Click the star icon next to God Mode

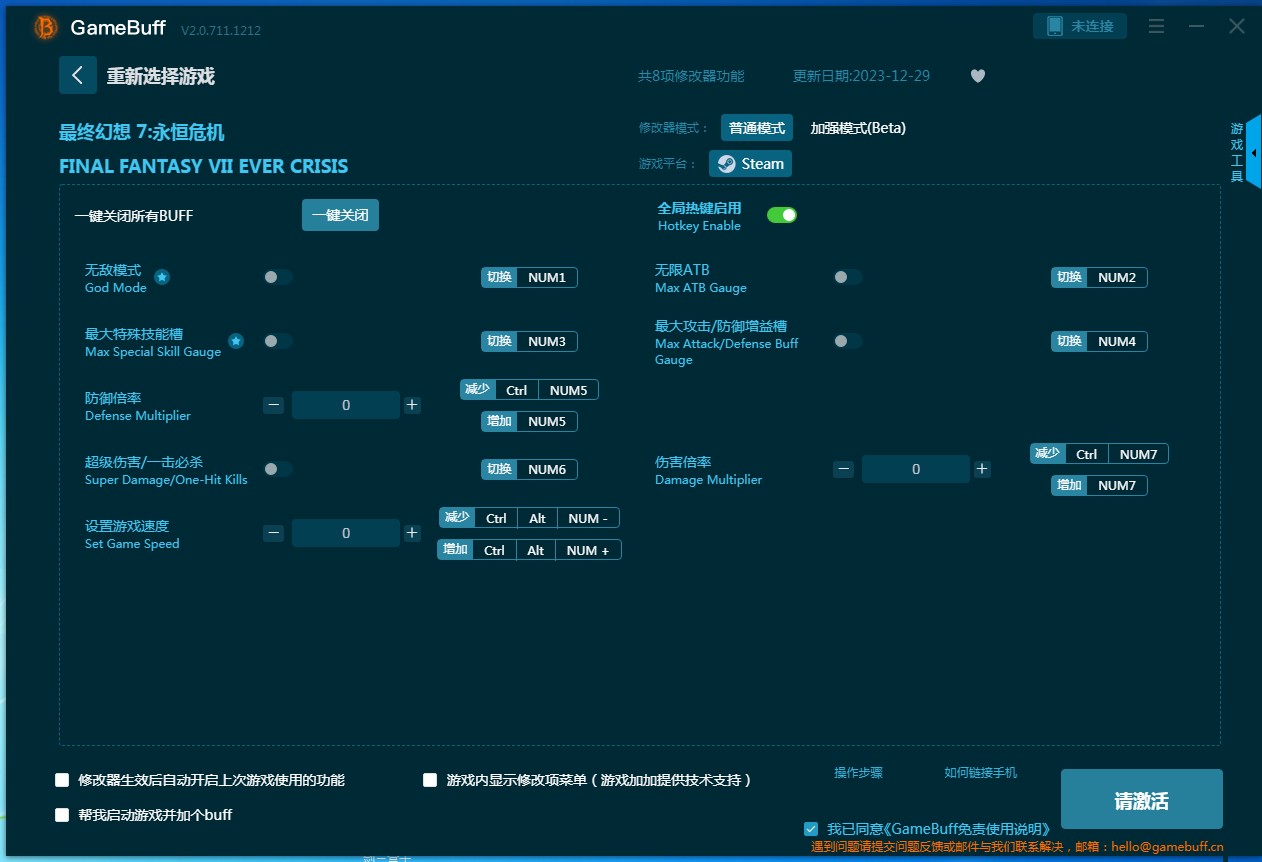click(x=162, y=277)
